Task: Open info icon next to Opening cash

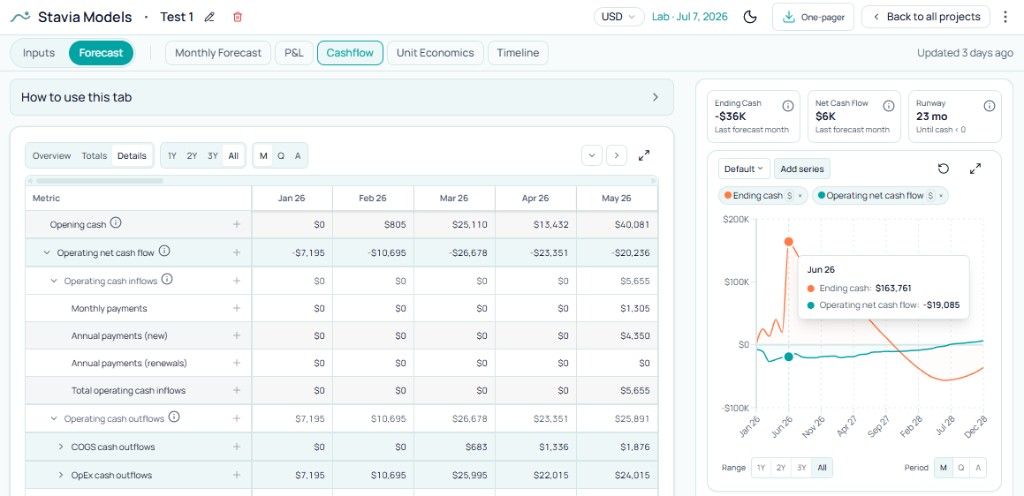Action: tap(116, 223)
